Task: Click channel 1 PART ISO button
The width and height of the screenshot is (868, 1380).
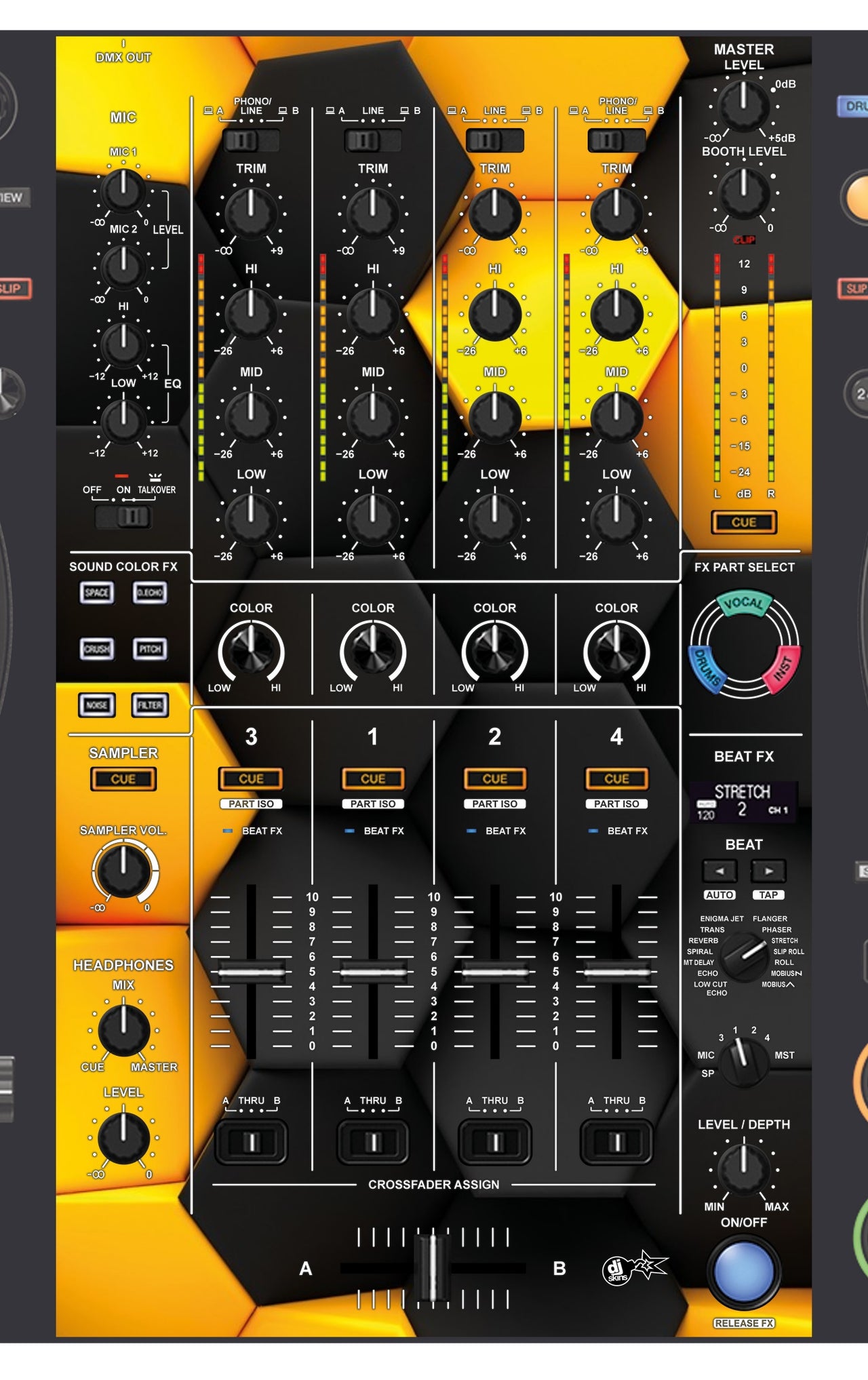Action: pos(373,804)
